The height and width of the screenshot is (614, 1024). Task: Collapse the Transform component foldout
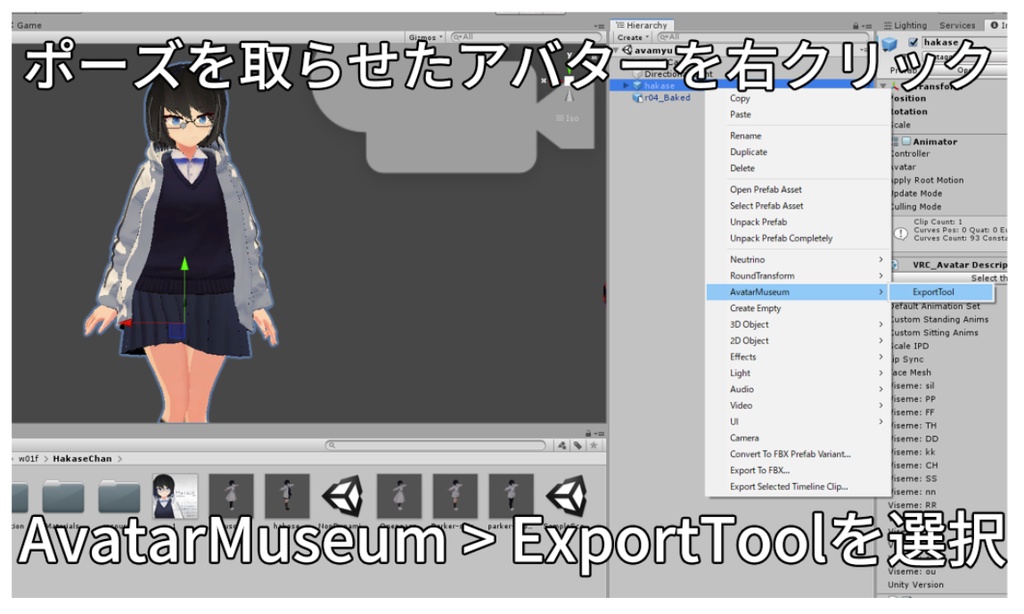(884, 86)
